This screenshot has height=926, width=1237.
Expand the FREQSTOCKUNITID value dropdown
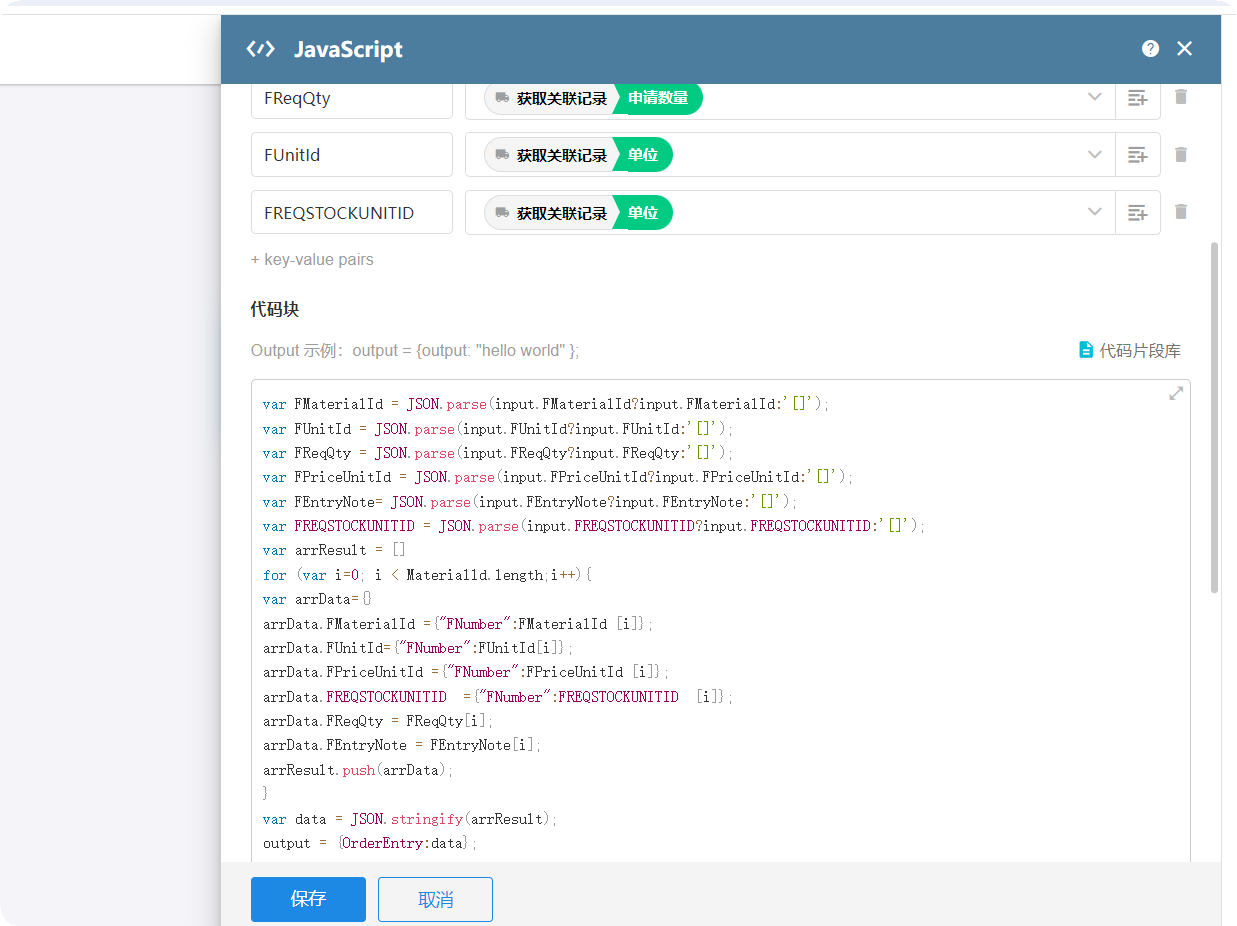tap(1094, 213)
